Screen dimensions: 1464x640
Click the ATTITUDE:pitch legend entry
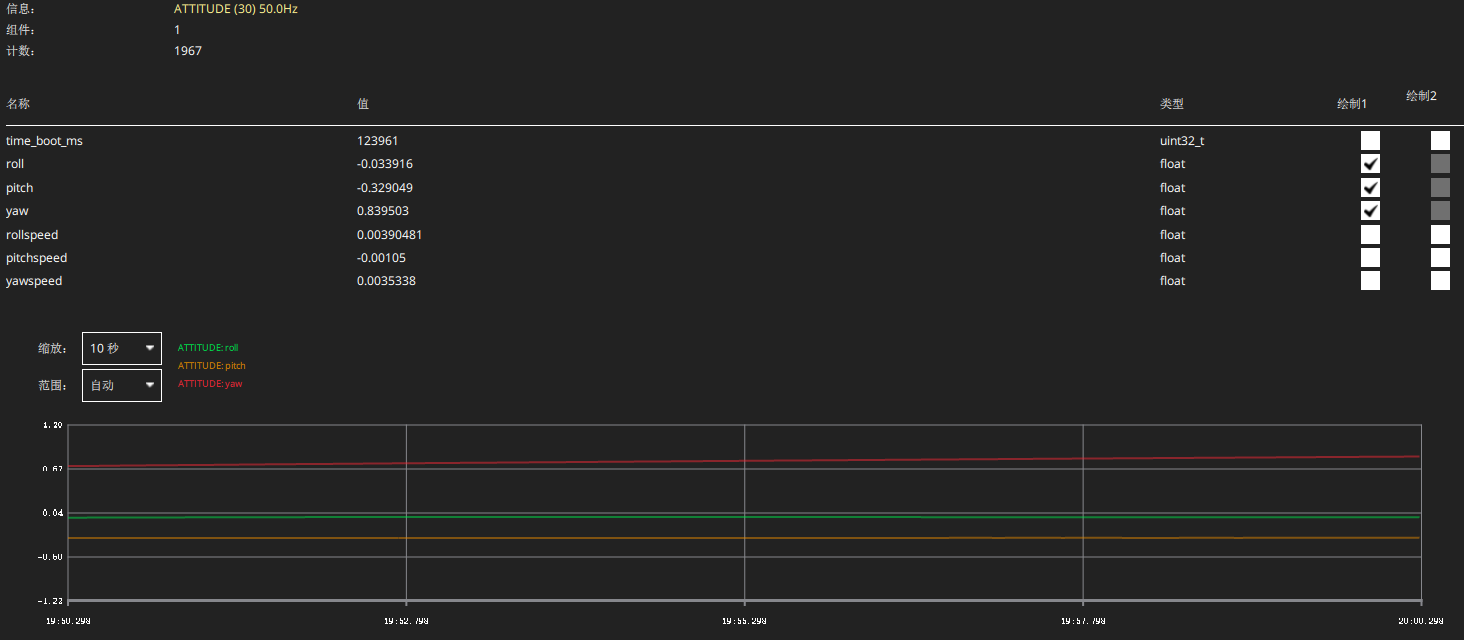[211, 365]
